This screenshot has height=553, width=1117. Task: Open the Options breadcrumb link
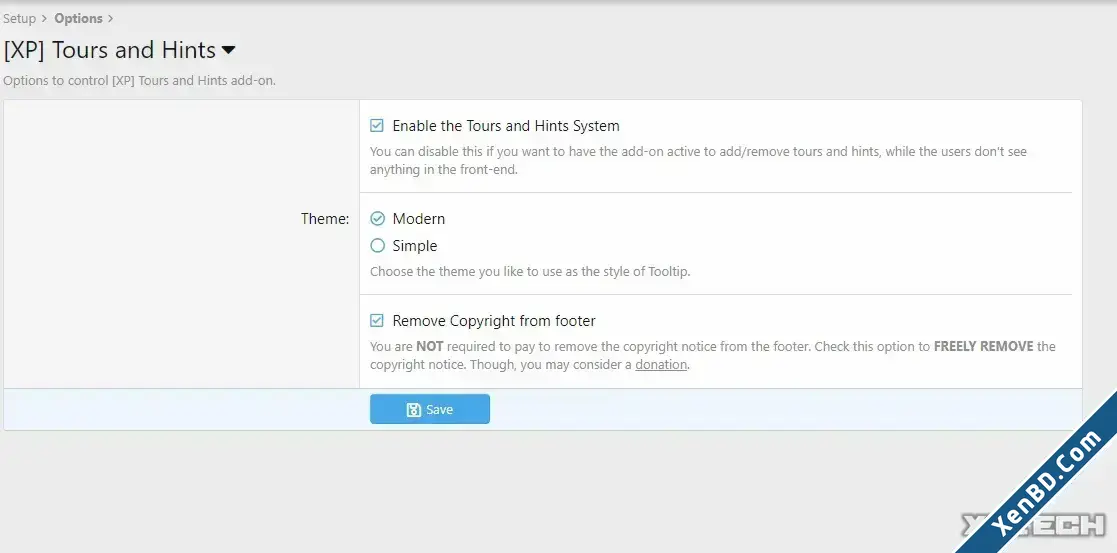78,19
